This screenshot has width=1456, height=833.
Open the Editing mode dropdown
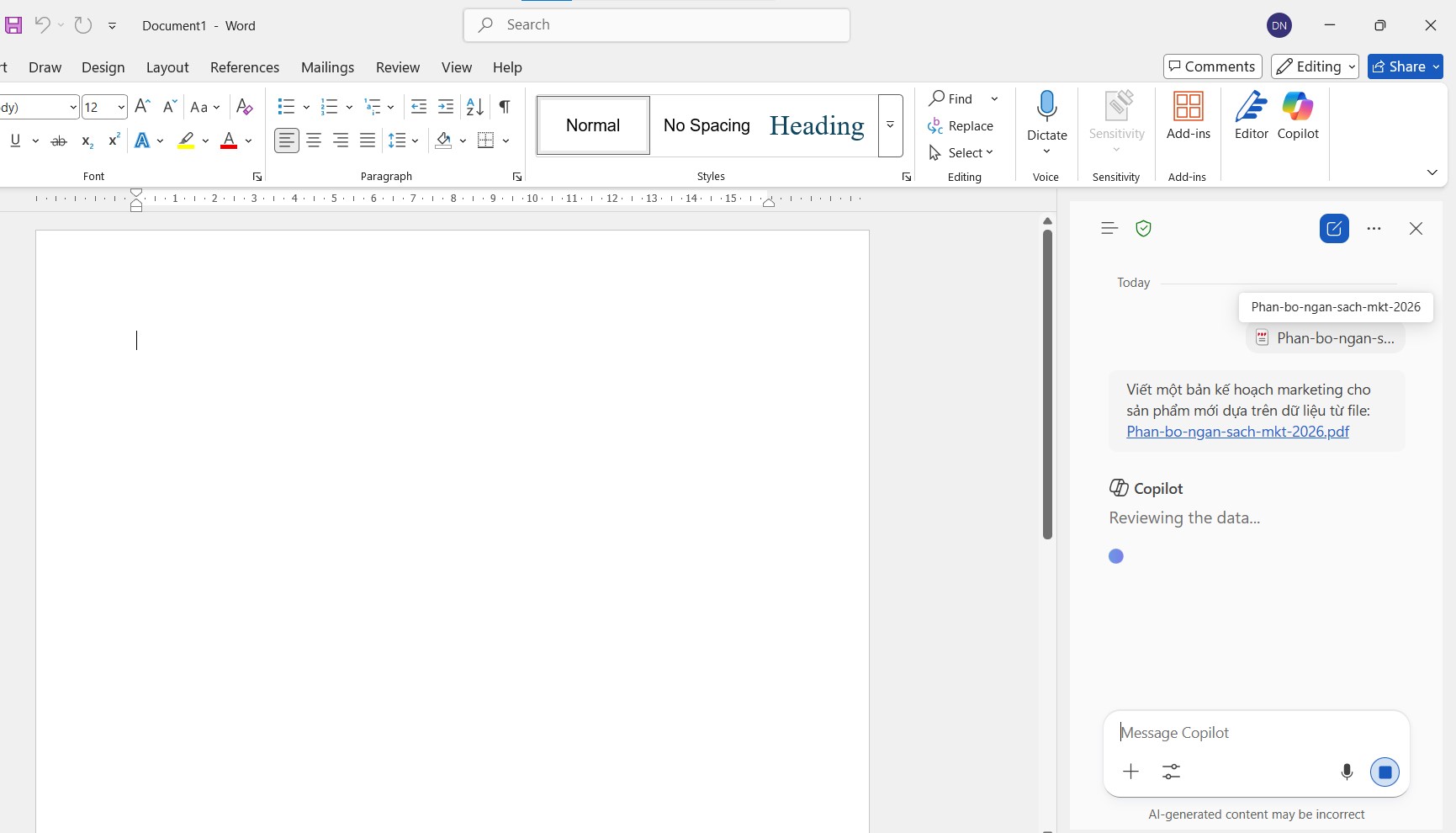[x=1315, y=66]
